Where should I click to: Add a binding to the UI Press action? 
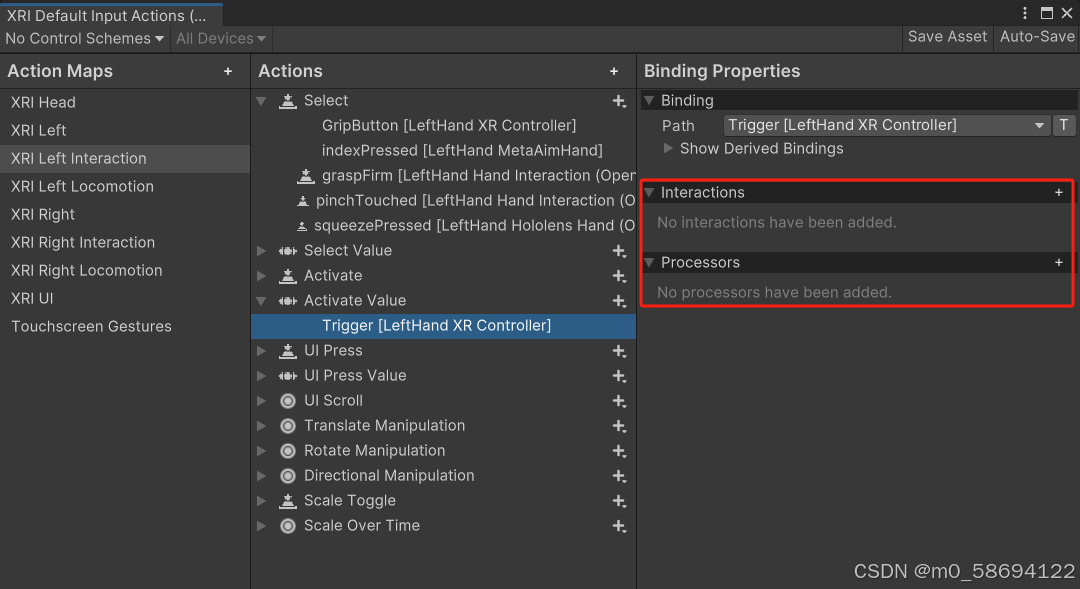click(x=619, y=350)
